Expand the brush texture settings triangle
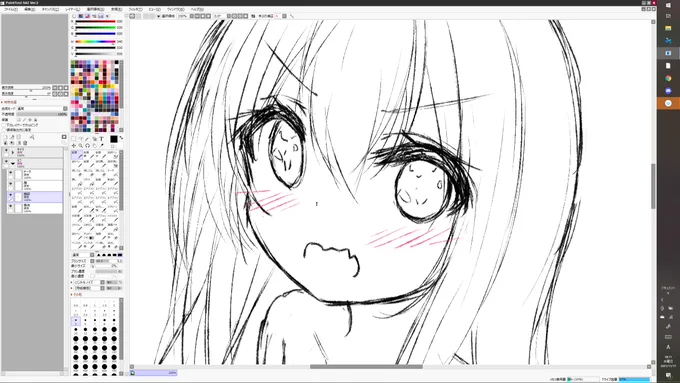Viewport: 680px width, 383px height. (72, 288)
